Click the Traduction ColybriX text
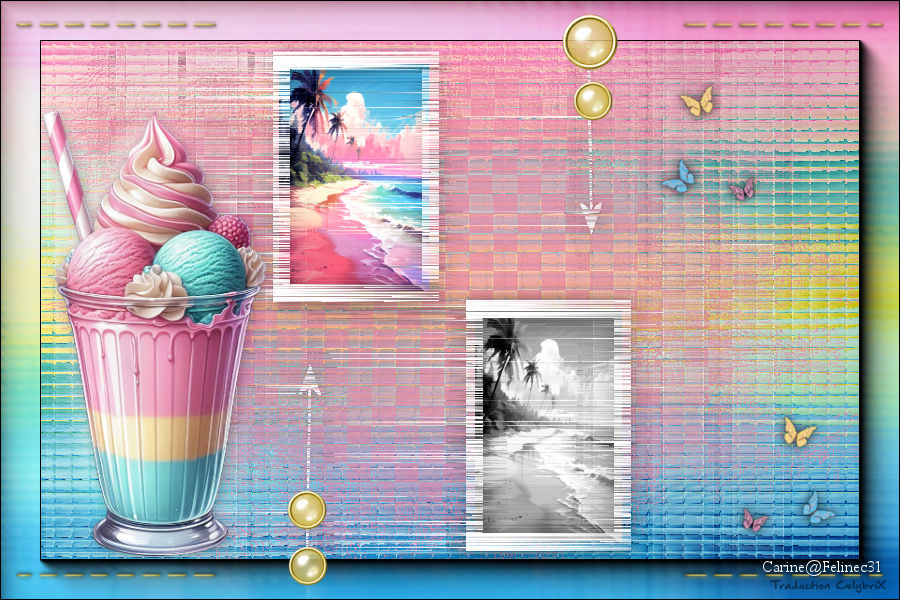 pos(828,585)
